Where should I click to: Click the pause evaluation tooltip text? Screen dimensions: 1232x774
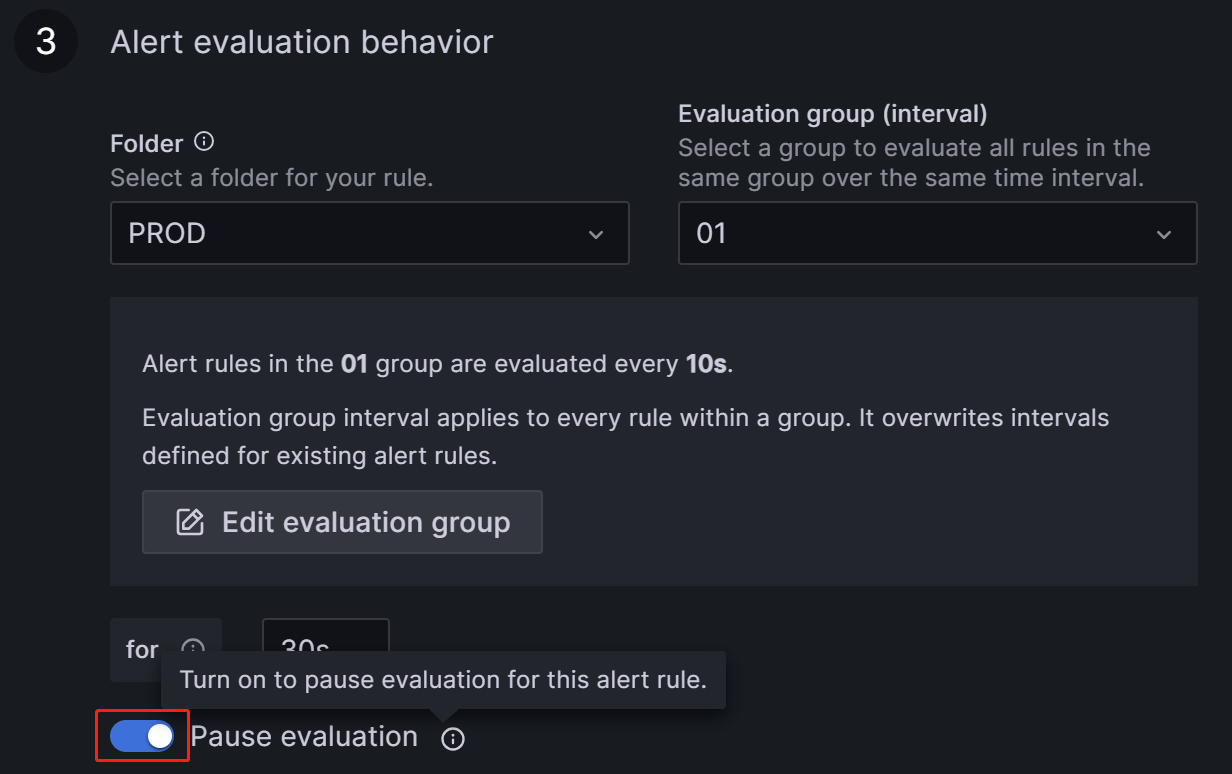click(x=443, y=680)
